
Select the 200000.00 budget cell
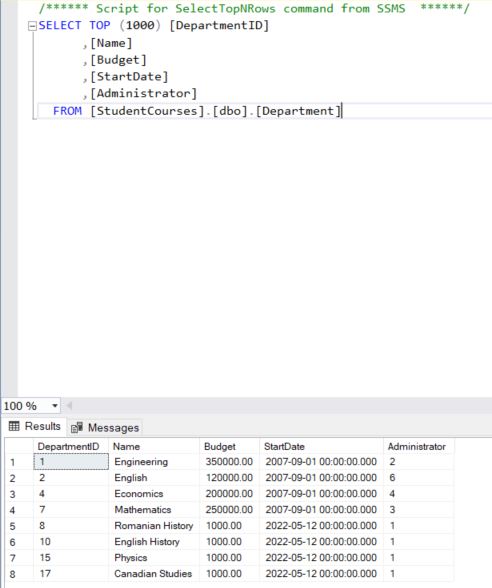(x=230, y=494)
